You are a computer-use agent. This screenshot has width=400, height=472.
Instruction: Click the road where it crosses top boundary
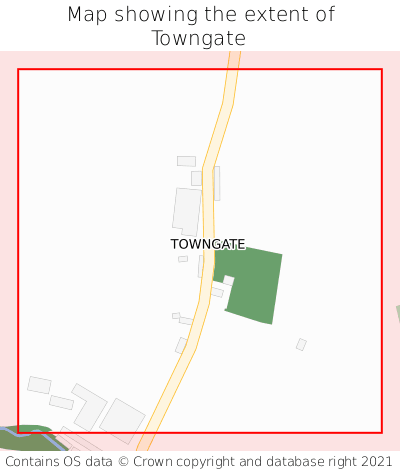[x=233, y=69]
